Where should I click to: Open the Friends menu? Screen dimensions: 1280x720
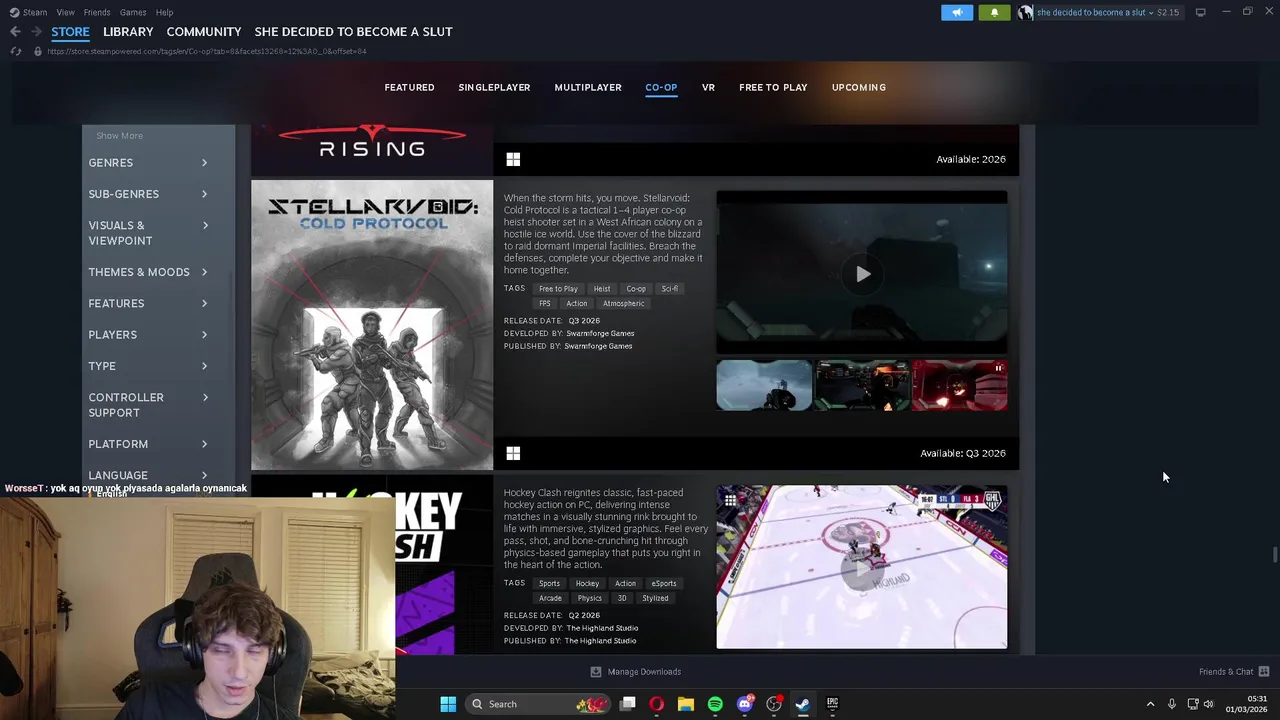click(97, 12)
